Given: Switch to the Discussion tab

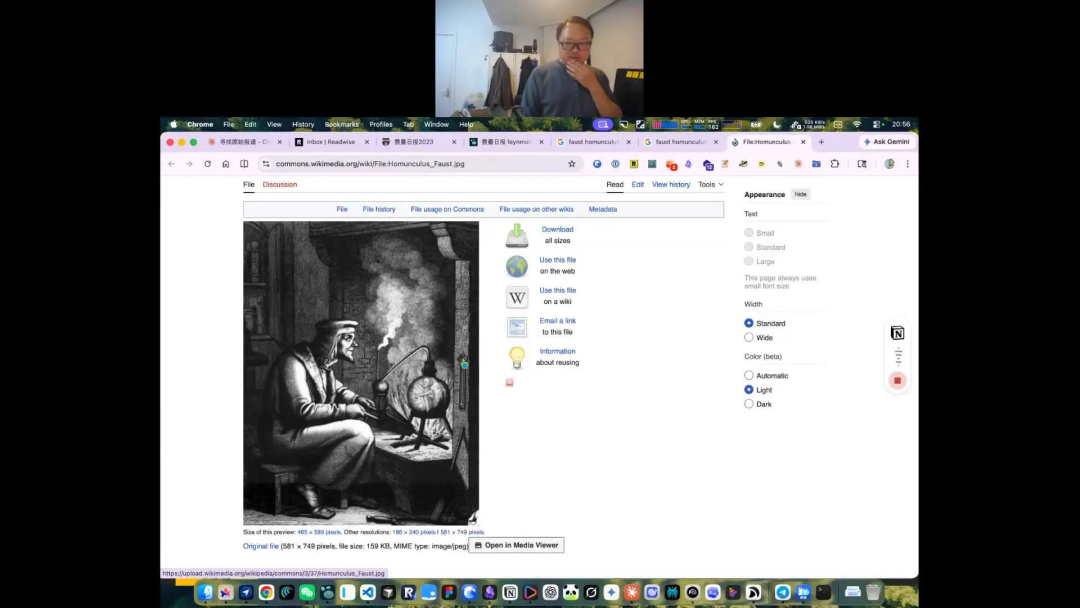Looking at the screenshot, I should (280, 185).
